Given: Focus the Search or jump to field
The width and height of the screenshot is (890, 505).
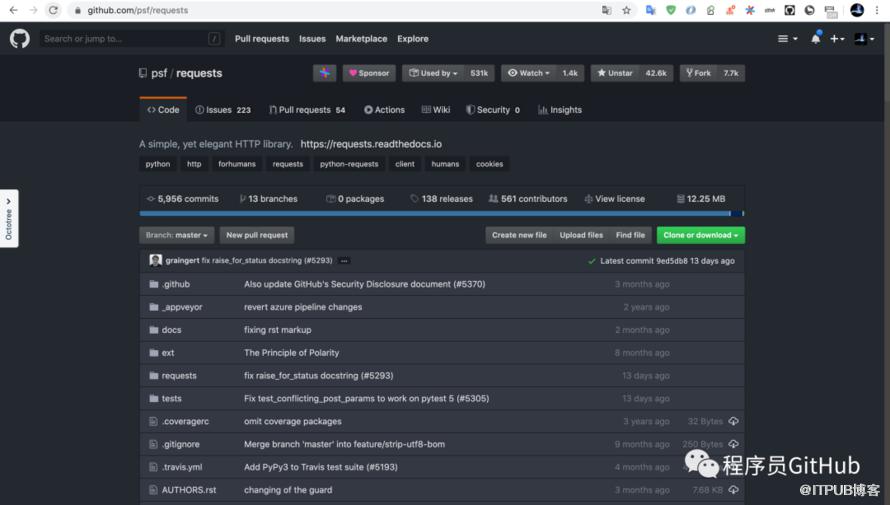Looking at the screenshot, I should pos(131,39).
